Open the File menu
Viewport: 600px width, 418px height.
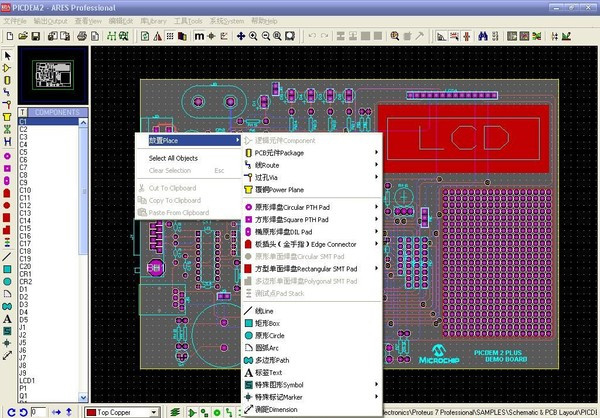pos(15,21)
